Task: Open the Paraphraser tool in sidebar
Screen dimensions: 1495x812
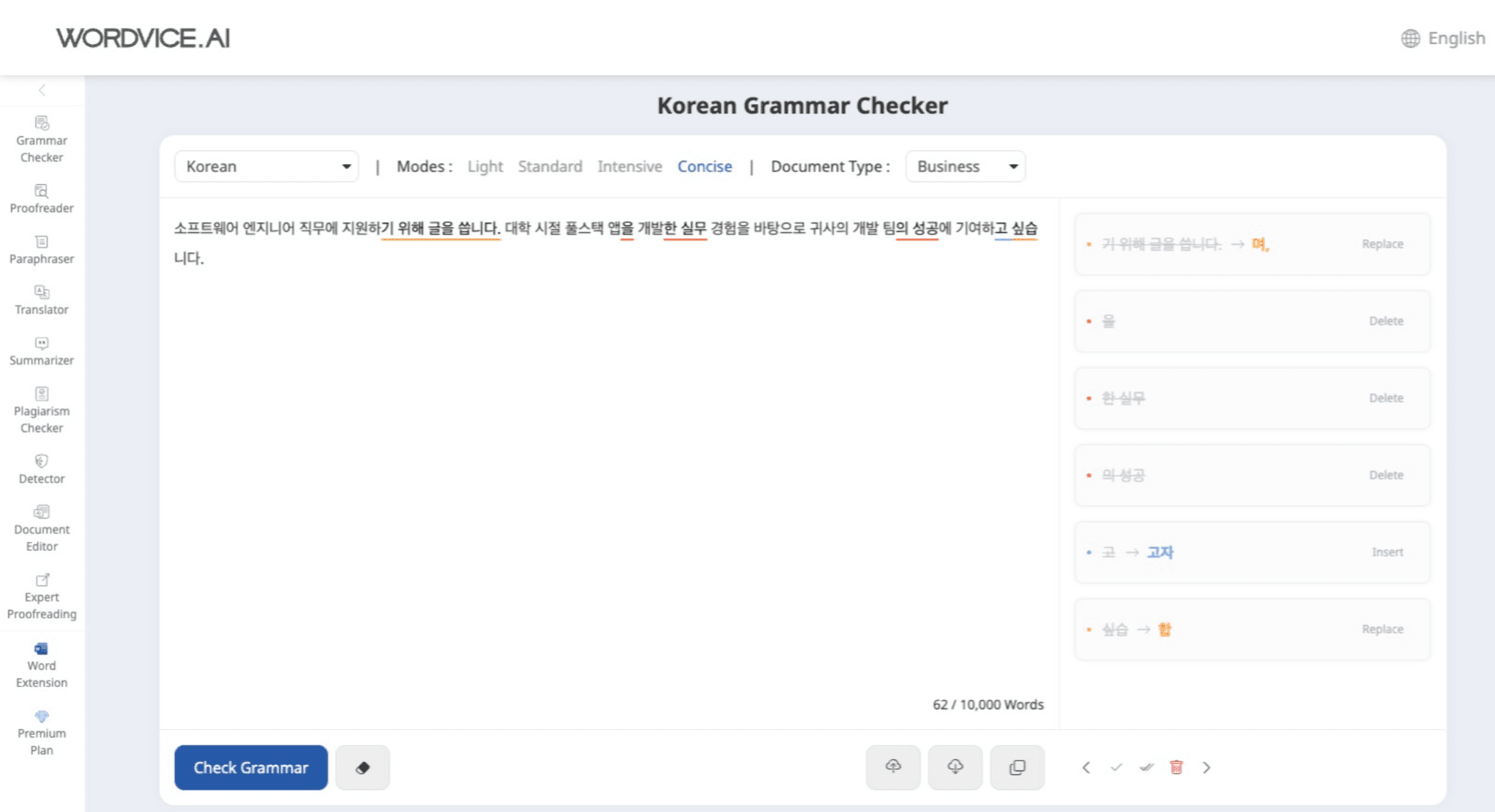Action: tap(41, 250)
